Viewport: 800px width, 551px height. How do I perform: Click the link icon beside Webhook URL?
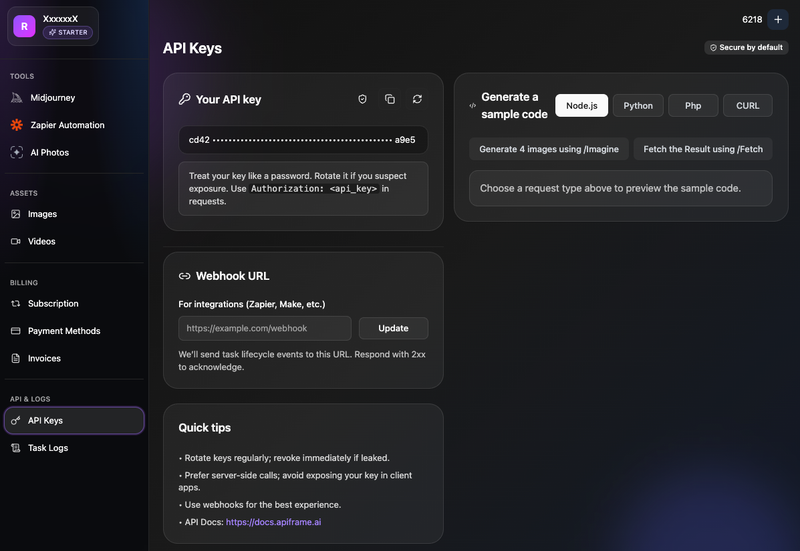[184, 276]
